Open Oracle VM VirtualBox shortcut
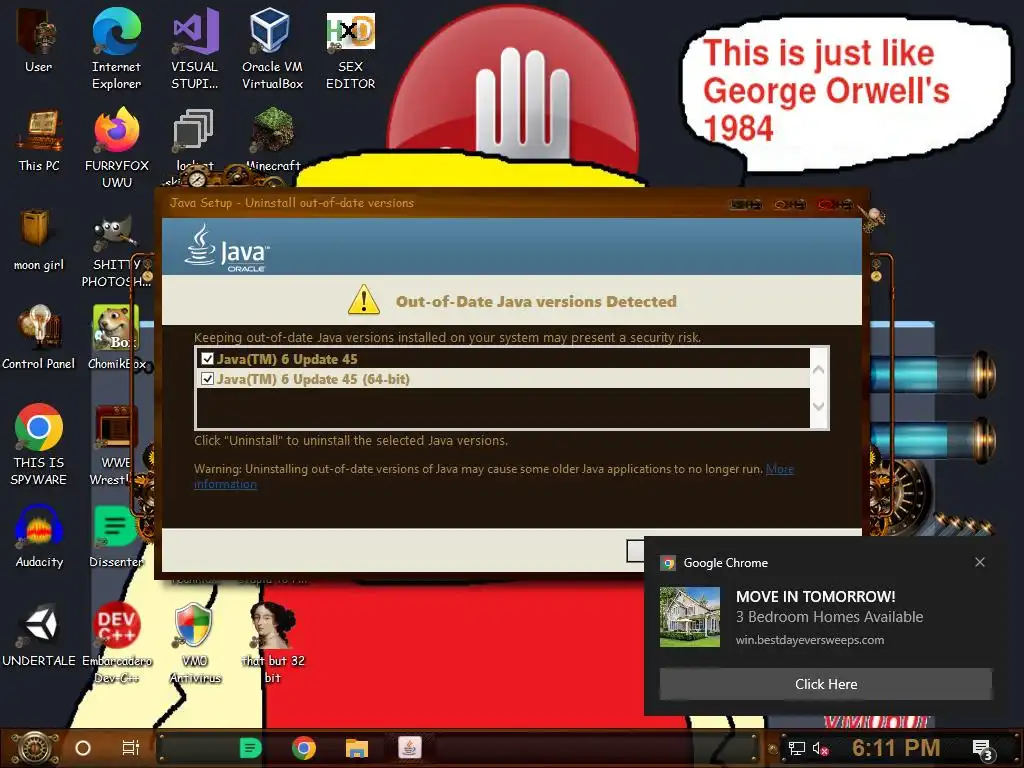 [x=272, y=48]
